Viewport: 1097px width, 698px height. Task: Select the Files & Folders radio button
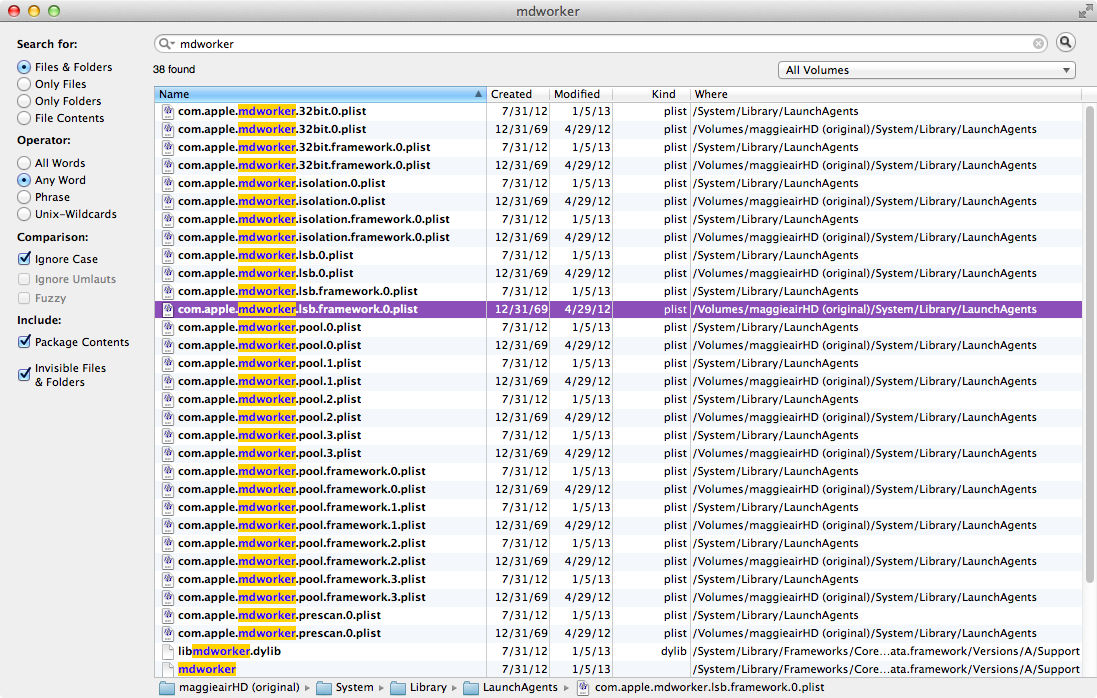coord(24,67)
